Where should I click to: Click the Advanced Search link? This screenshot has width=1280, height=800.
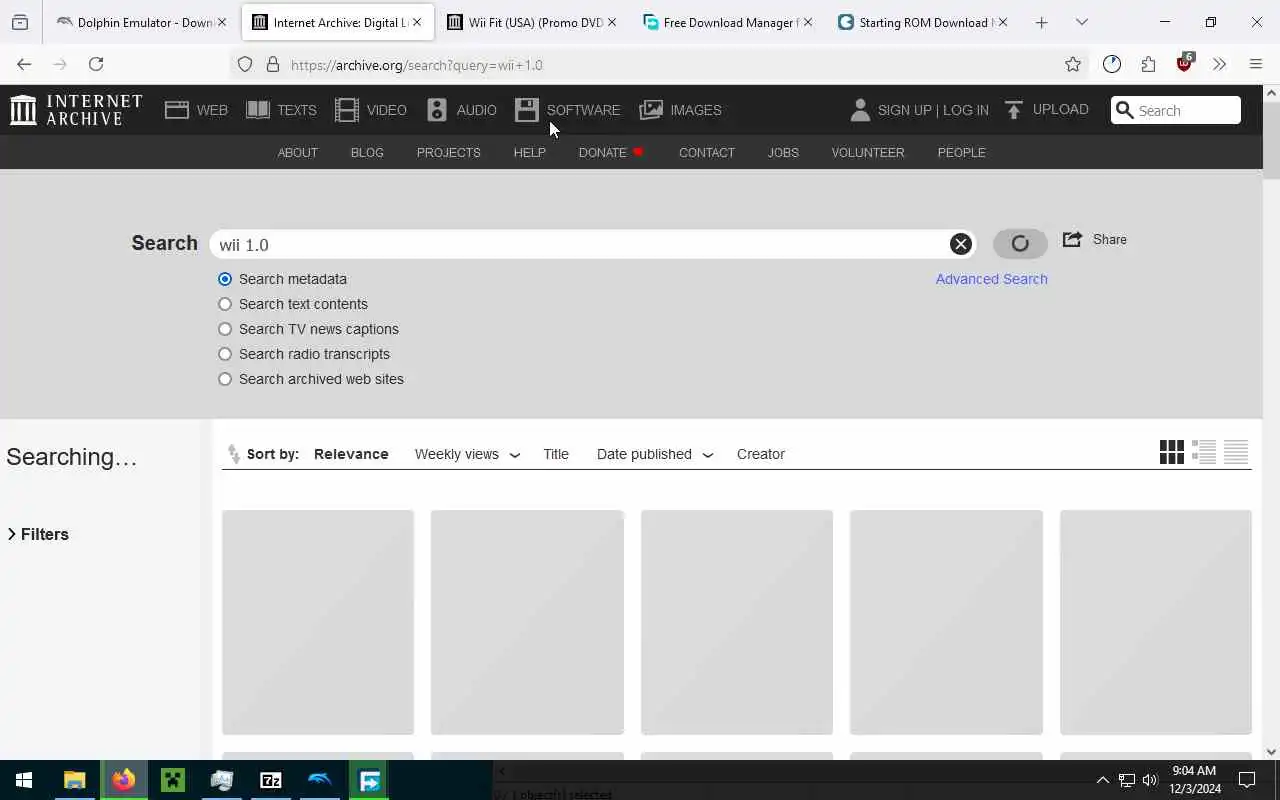click(992, 279)
